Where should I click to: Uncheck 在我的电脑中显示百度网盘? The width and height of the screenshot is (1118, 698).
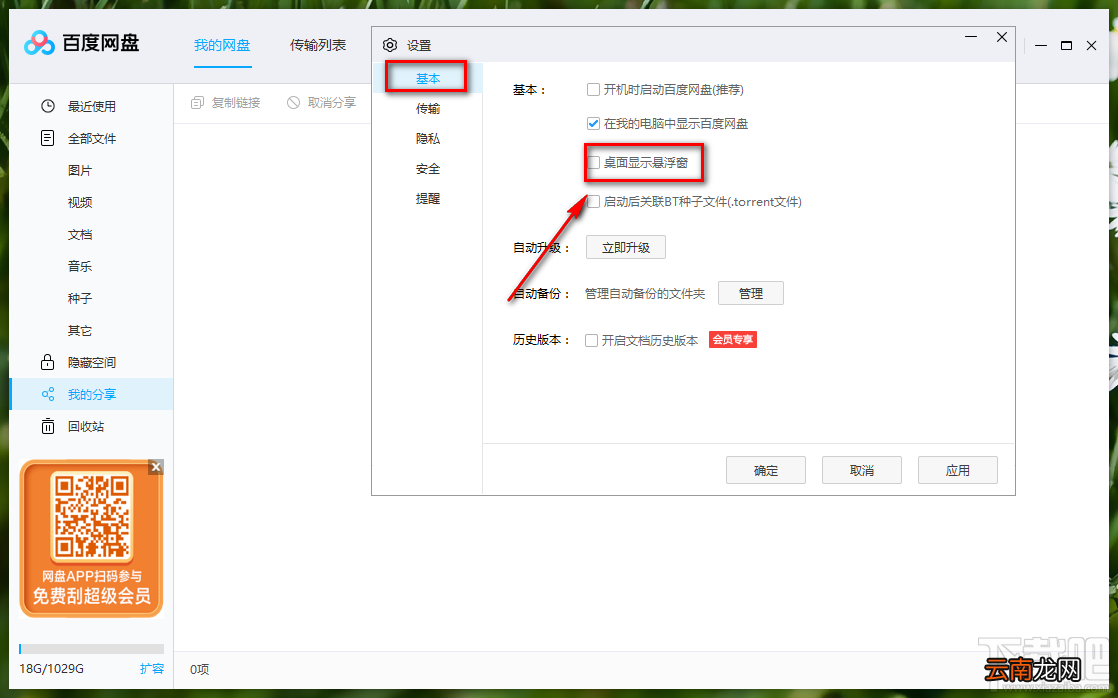[x=593, y=124]
